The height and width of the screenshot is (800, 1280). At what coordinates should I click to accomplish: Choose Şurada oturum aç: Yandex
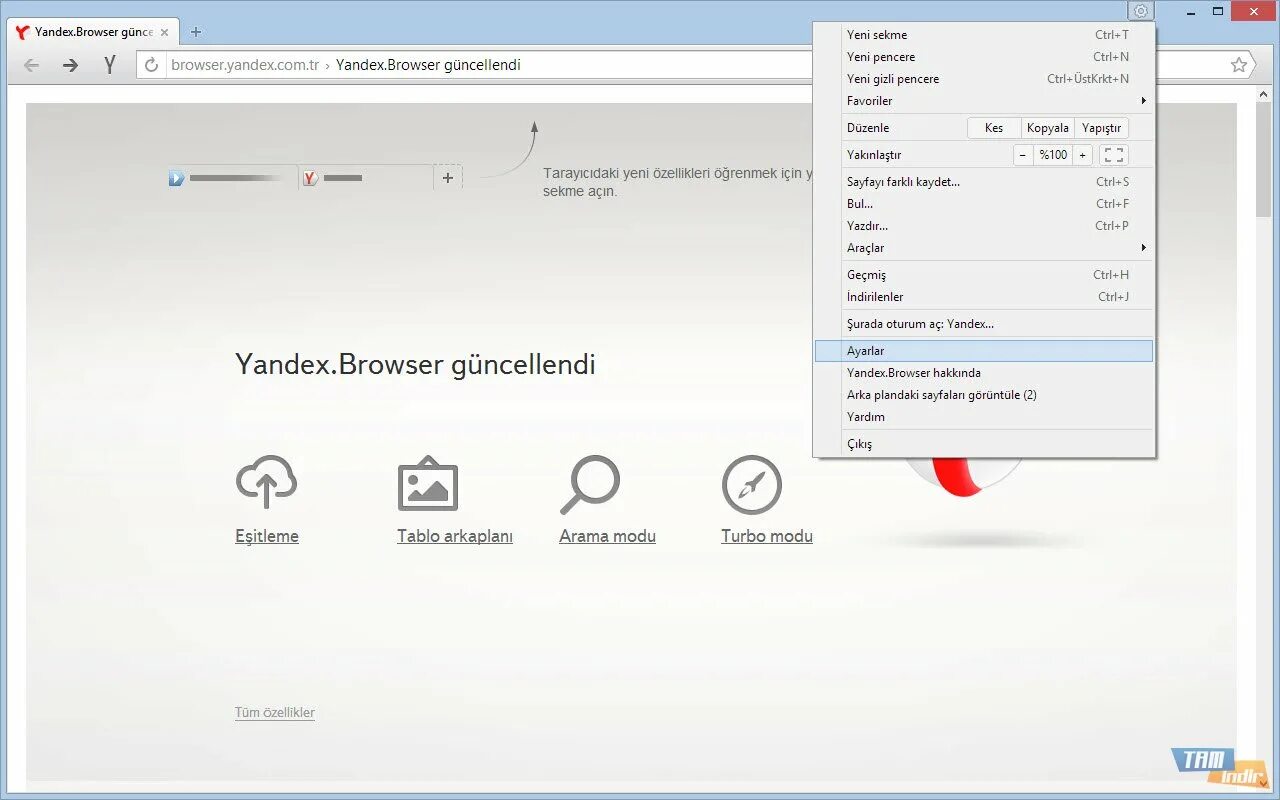[985, 324]
